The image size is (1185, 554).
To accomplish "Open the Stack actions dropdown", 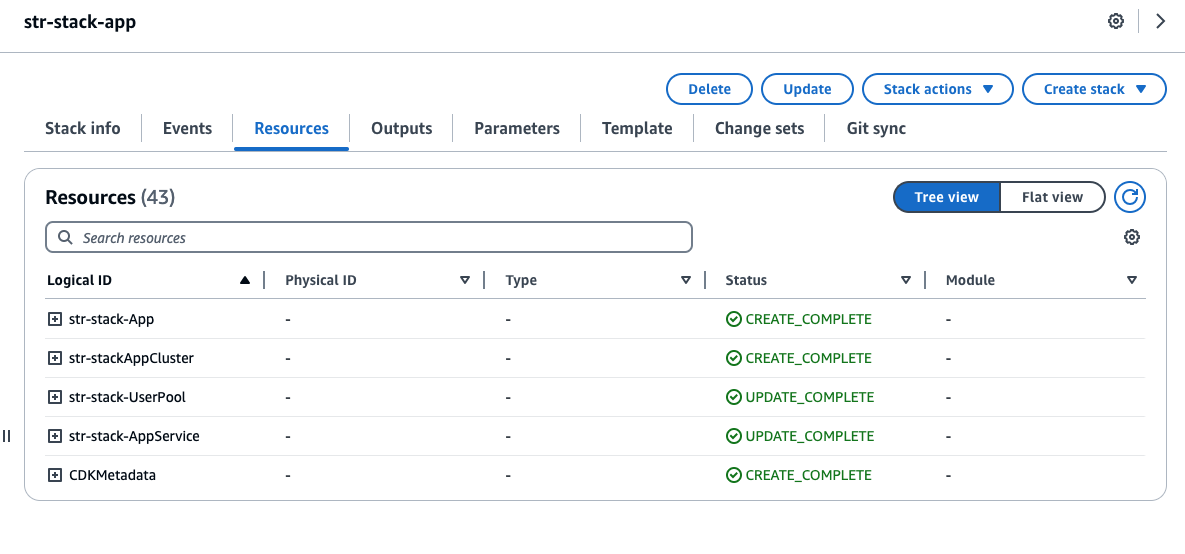I will [x=938, y=89].
